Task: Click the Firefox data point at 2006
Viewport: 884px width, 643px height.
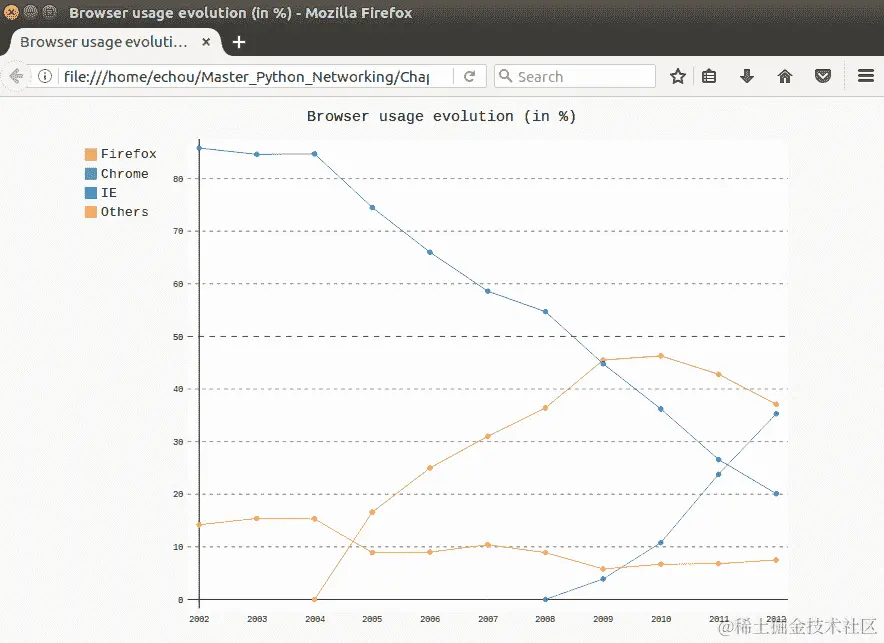Action: click(x=430, y=468)
